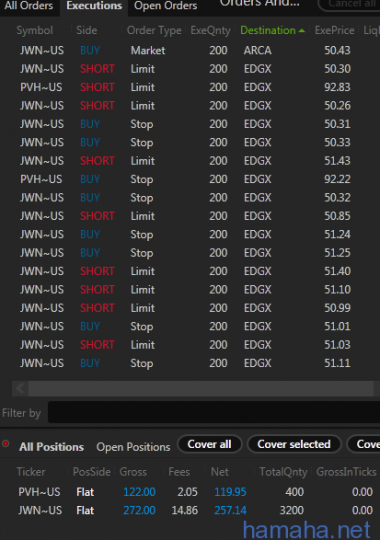Click the Cover all button
The width and height of the screenshot is (380, 540).
(x=209, y=444)
